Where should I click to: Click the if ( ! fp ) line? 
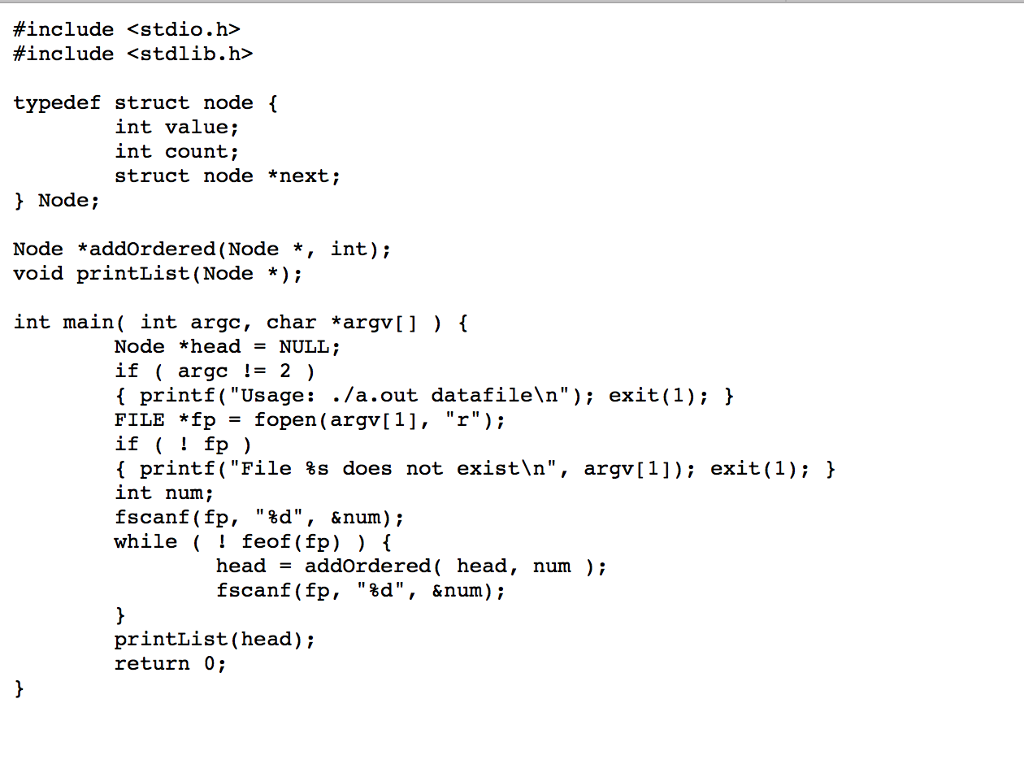[x=183, y=445]
